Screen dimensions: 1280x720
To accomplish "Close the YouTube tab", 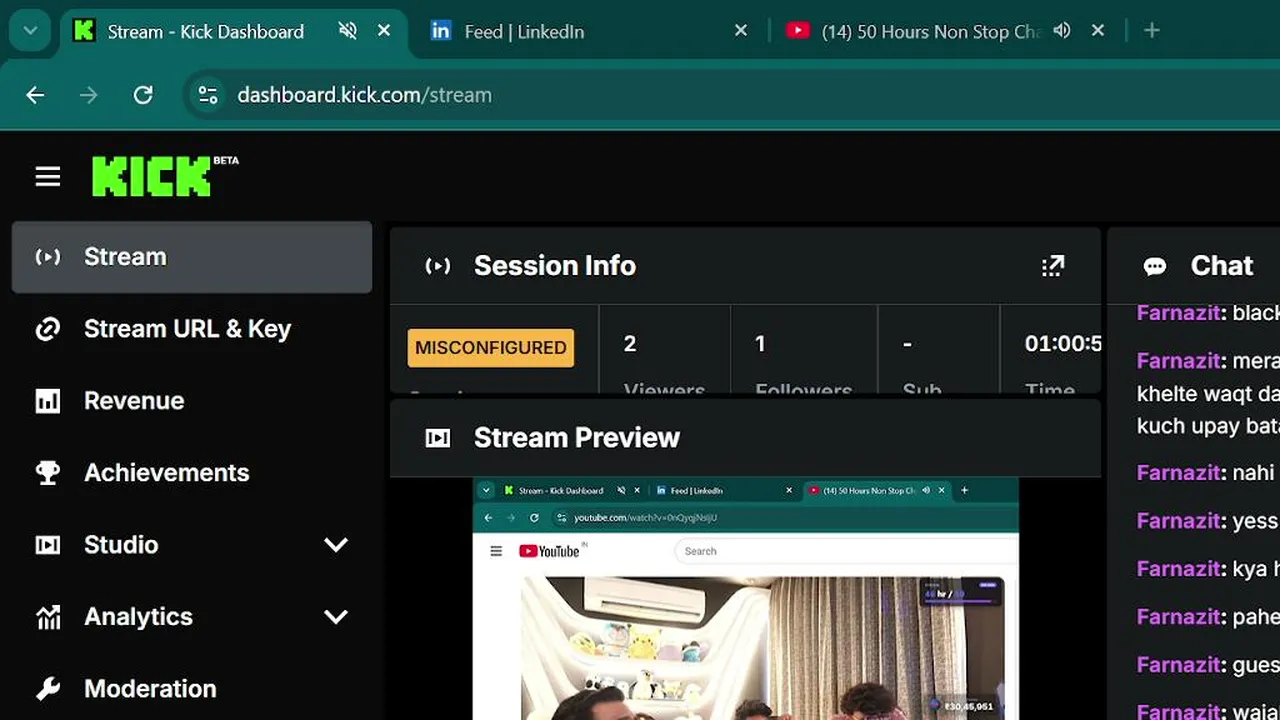I will pyautogui.click(x=1098, y=31).
